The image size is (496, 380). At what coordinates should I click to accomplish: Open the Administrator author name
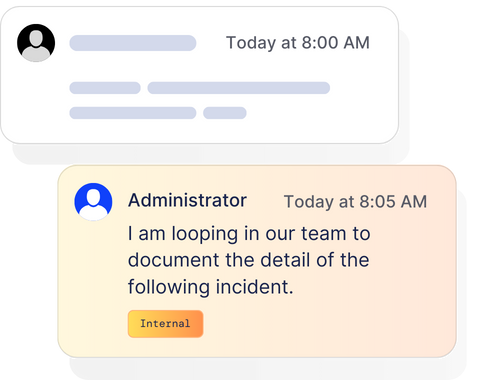(x=187, y=201)
